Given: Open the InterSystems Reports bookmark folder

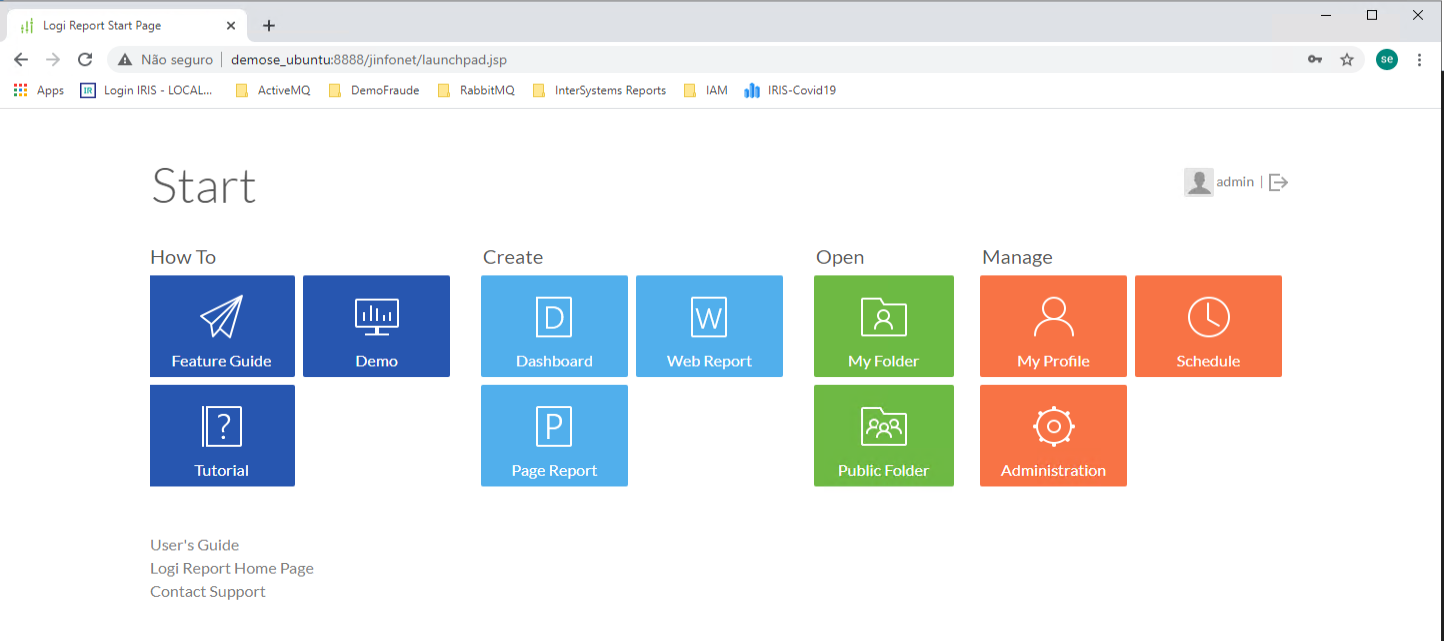Looking at the screenshot, I should [598, 90].
